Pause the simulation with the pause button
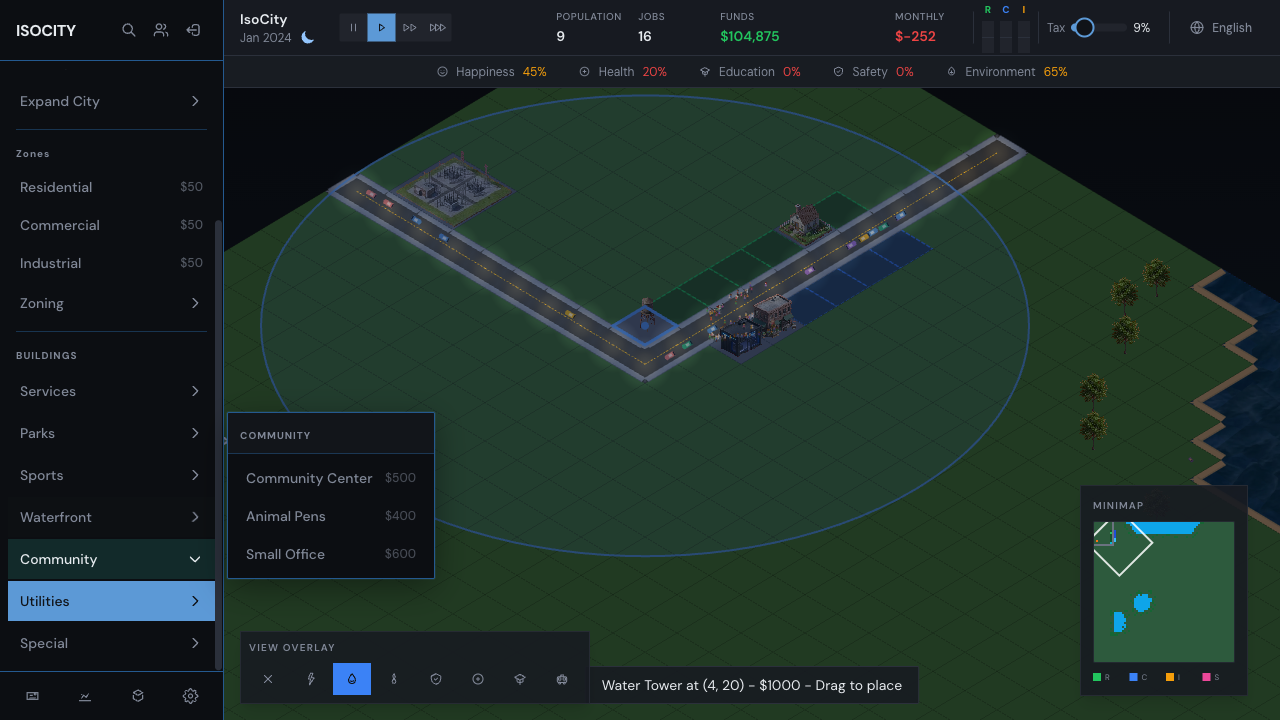Viewport: 1280px width, 720px height. [x=353, y=27]
